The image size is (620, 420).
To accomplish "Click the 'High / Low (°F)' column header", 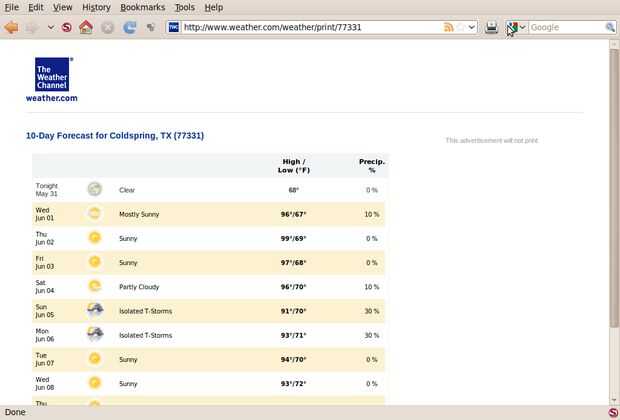I will tap(294, 166).
